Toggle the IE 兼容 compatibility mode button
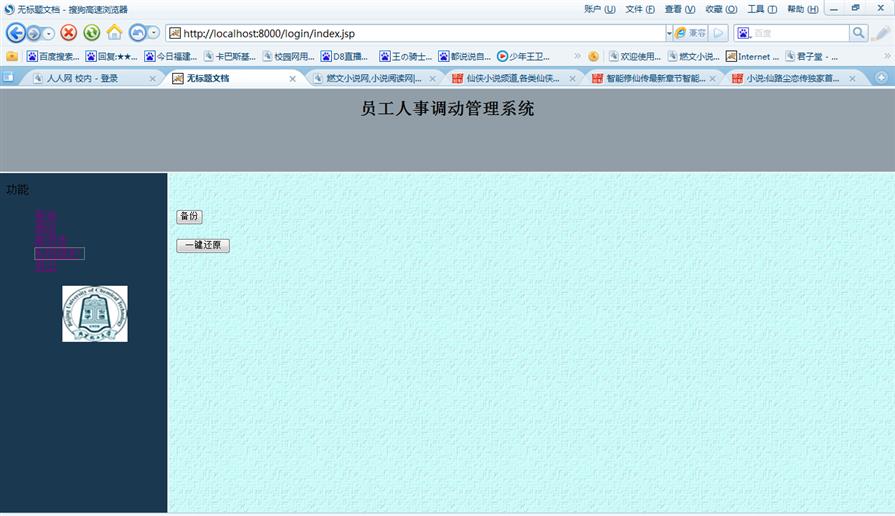Viewport: 895px width, 516px height. point(690,33)
